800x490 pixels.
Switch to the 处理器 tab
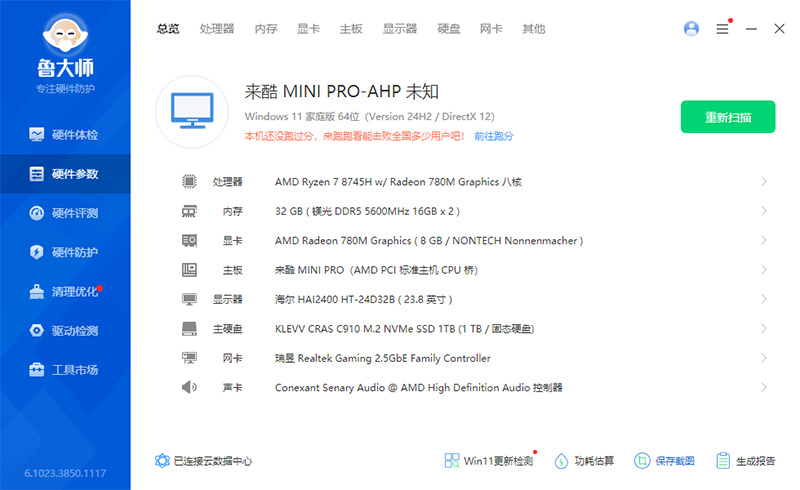tap(217, 29)
